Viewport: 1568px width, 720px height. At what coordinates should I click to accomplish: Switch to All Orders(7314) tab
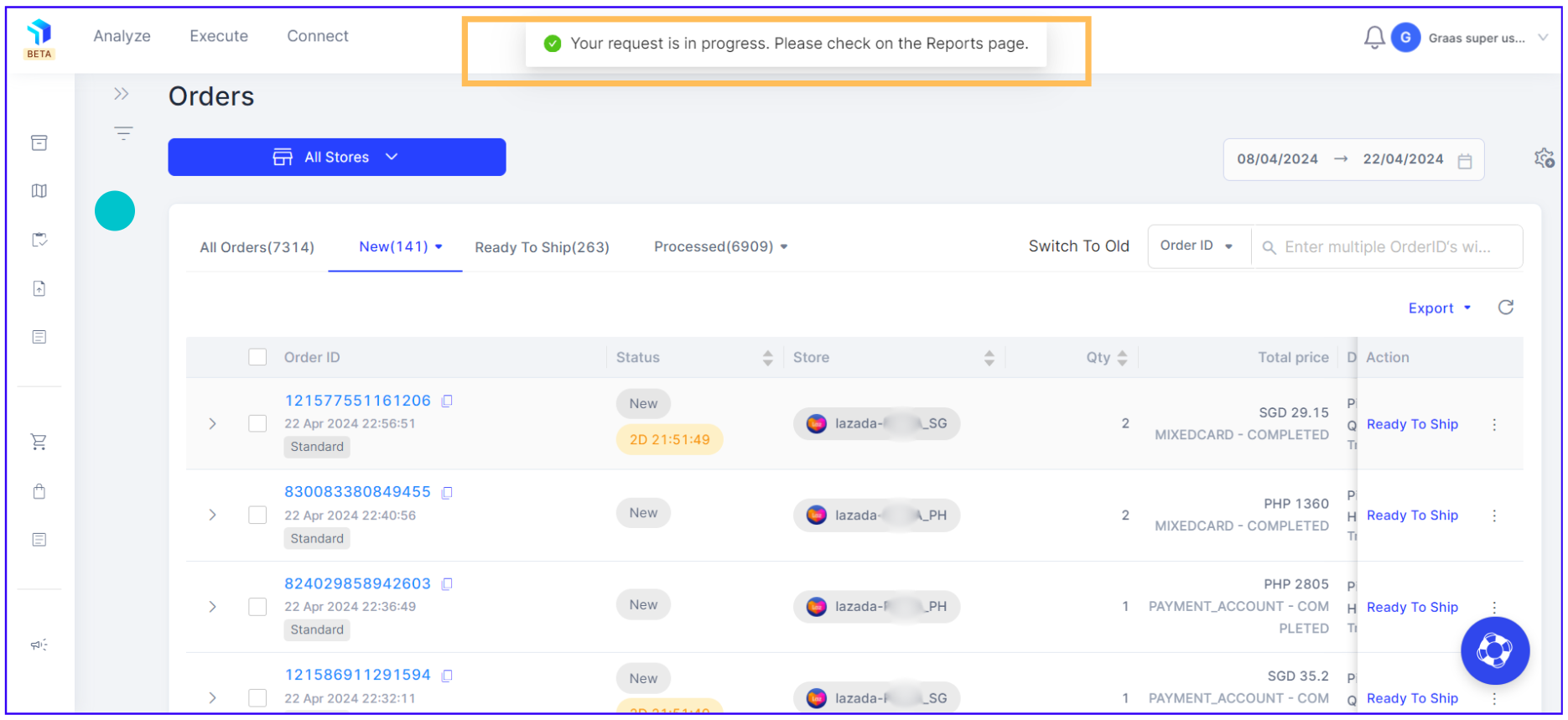pyautogui.click(x=257, y=247)
